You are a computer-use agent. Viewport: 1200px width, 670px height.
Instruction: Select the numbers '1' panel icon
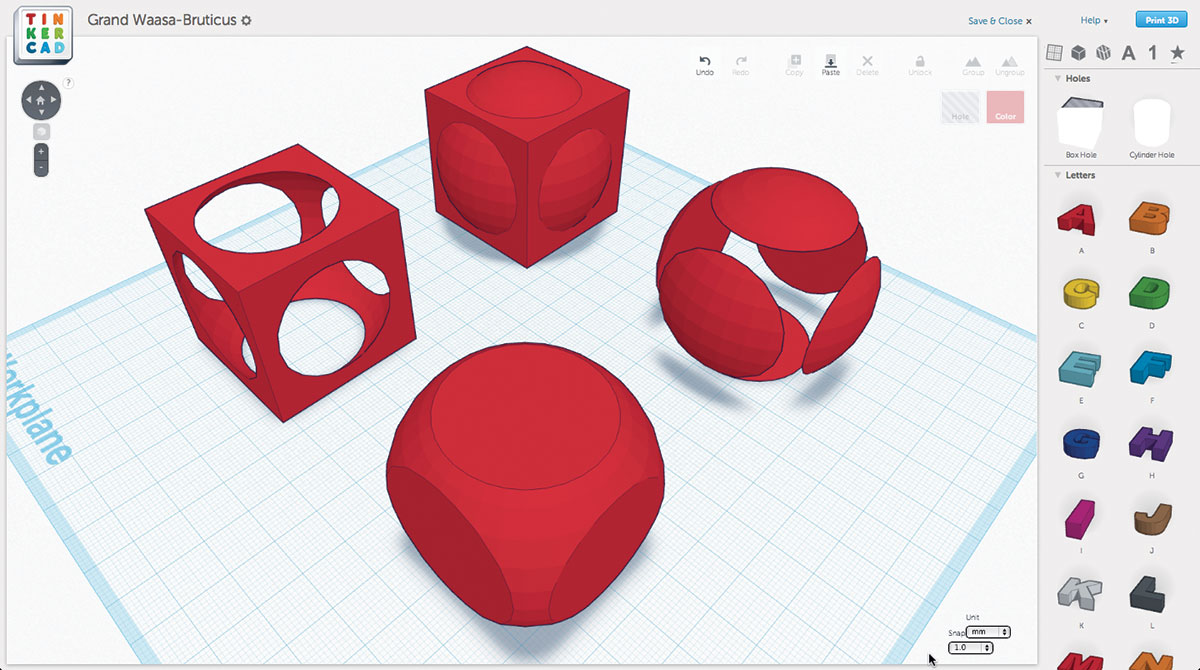tap(1153, 53)
